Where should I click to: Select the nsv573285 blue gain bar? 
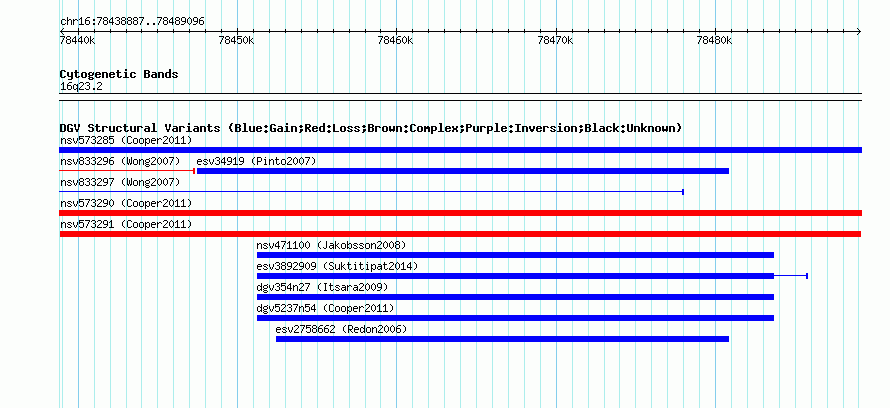click(x=460, y=150)
